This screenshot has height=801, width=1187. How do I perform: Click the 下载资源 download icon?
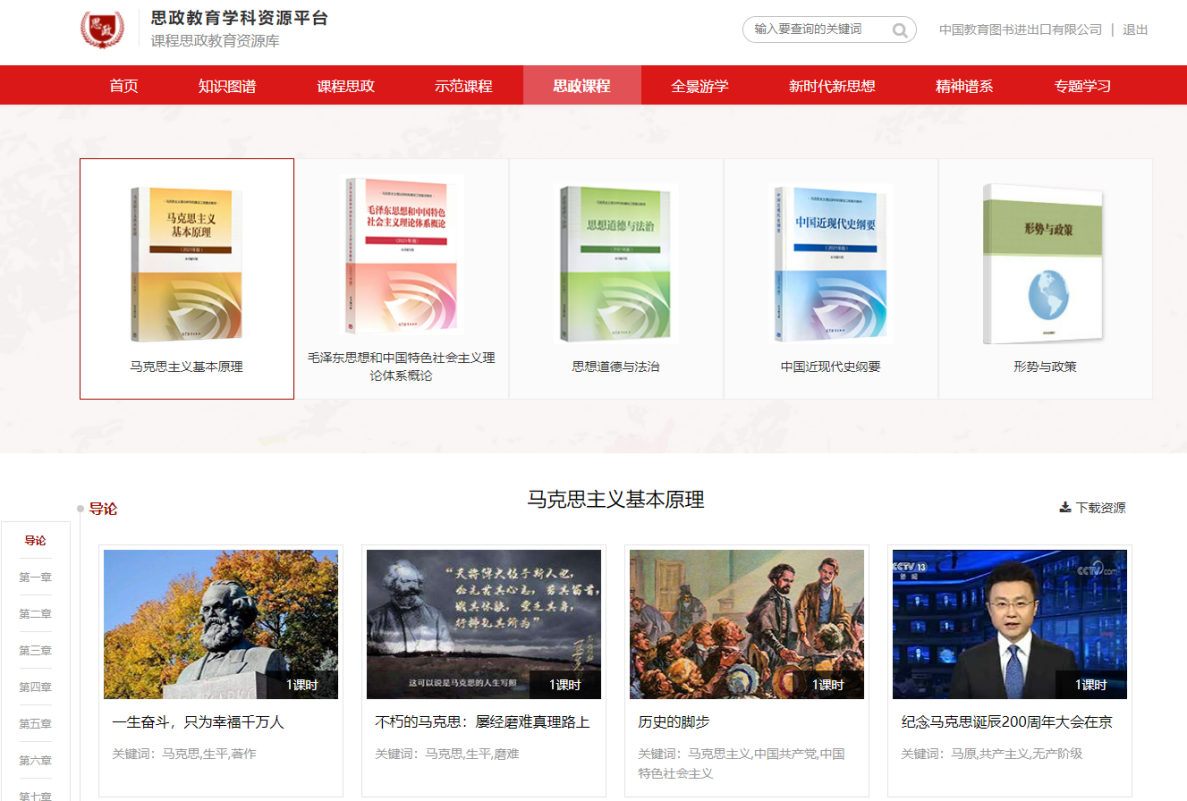(1065, 507)
